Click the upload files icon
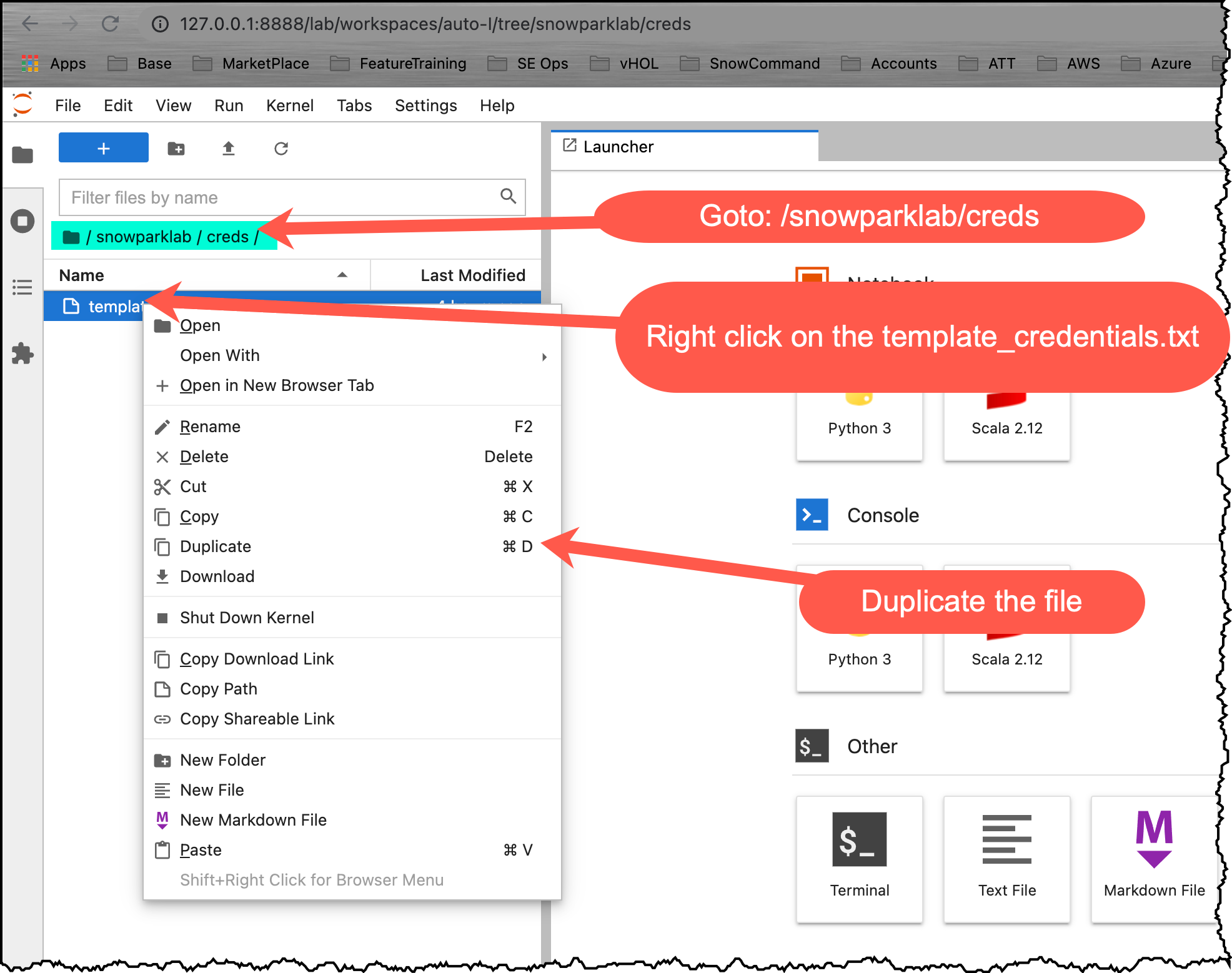This screenshot has height=973, width=1232. tap(228, 148)
